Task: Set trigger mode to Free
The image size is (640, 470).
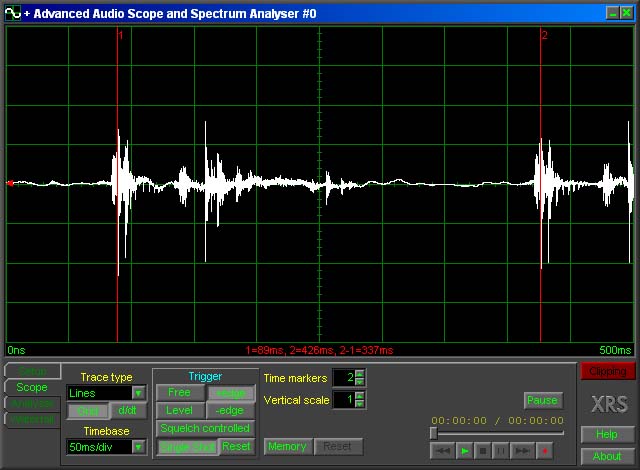Action: click(x=180, y=392)
